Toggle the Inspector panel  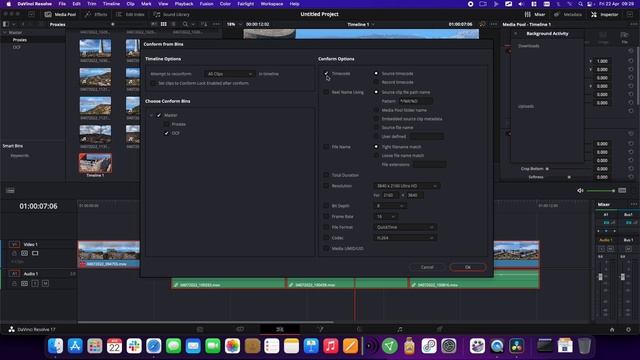[604, 14]
